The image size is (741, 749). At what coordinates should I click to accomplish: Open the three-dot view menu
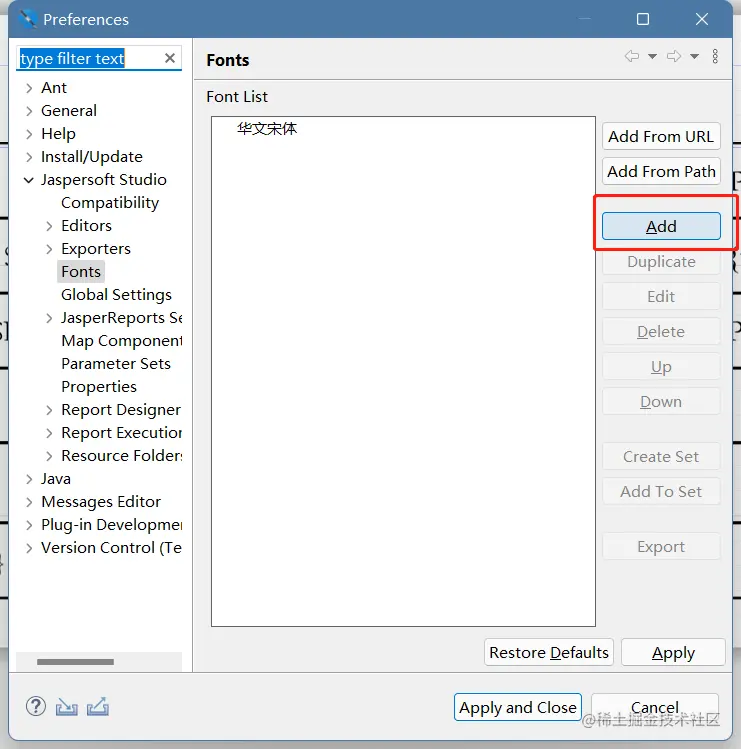click(715, 56)
